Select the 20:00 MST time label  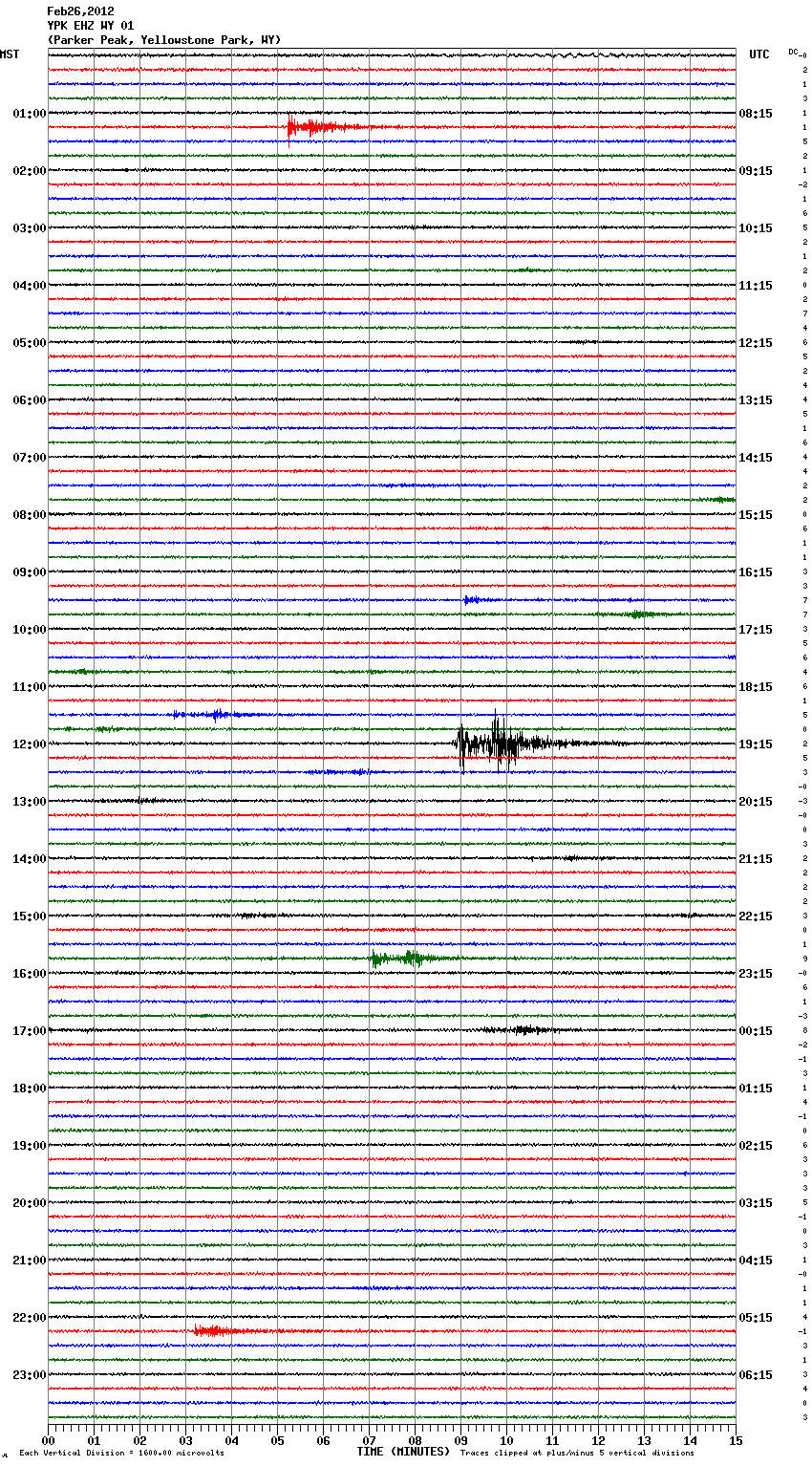click(x=30, y=1203)
